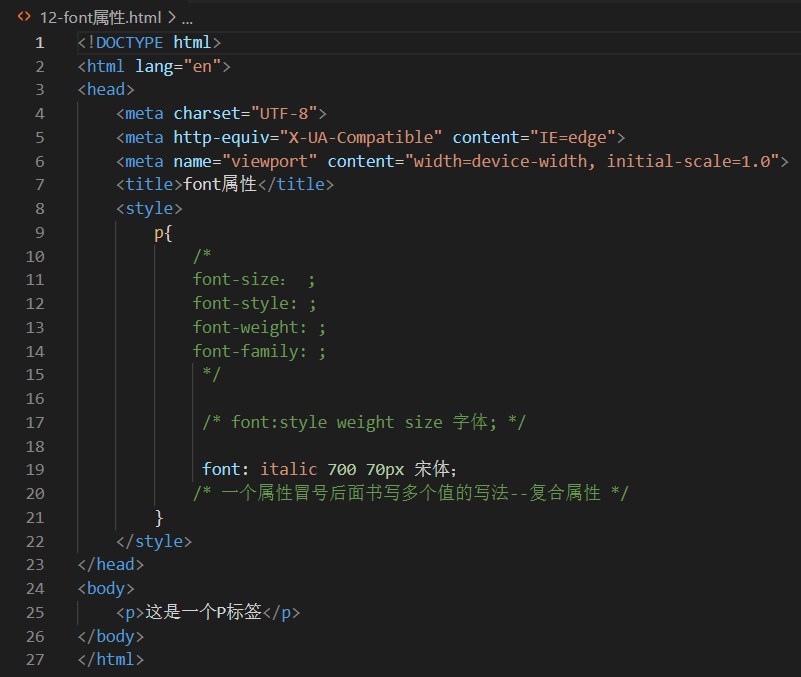Select the 12-font属性.html breadcrumb file name
801x677 pixels.
[x=101, y=18]
